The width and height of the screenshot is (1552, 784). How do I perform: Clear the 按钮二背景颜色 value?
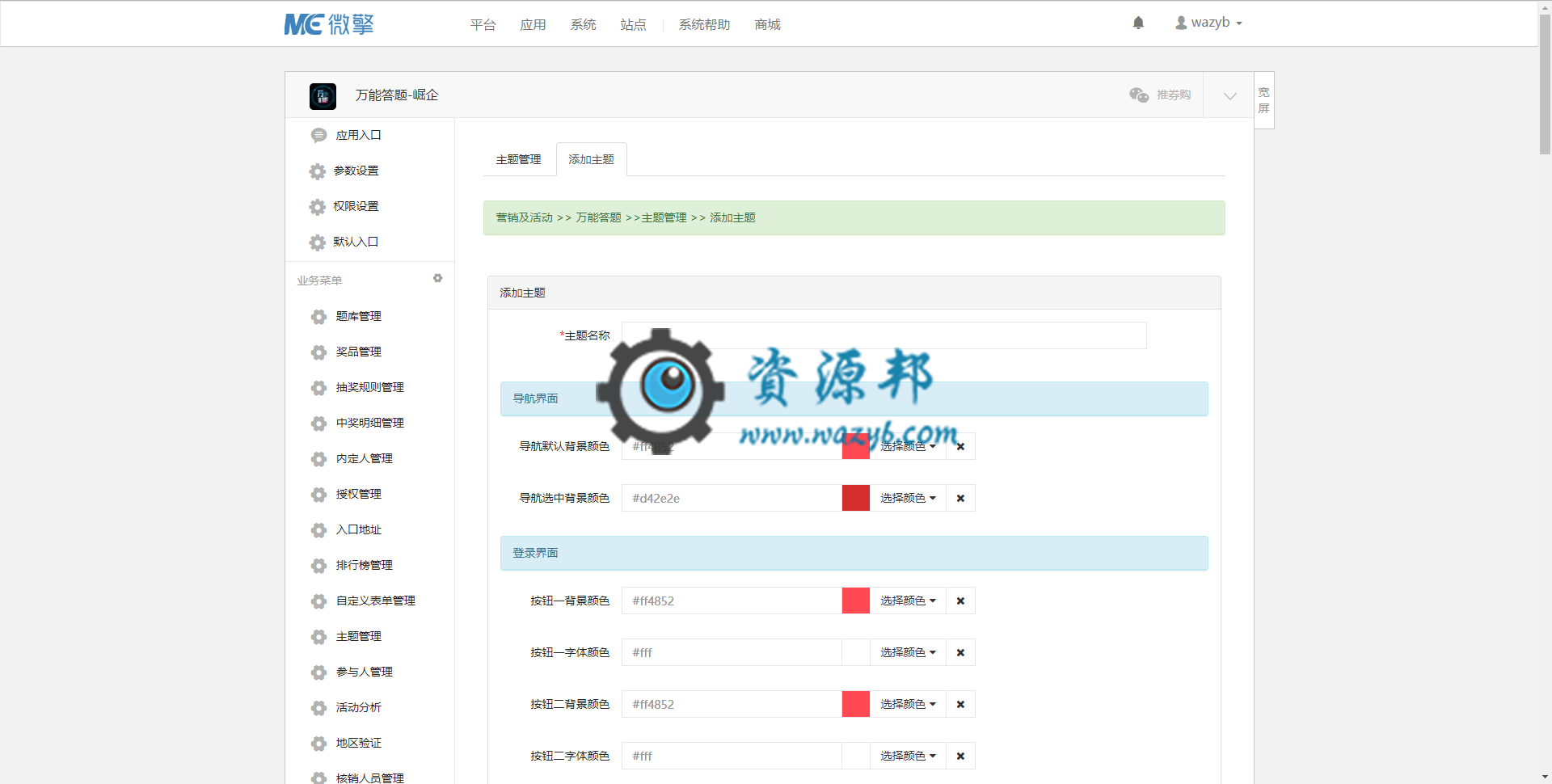960,704
